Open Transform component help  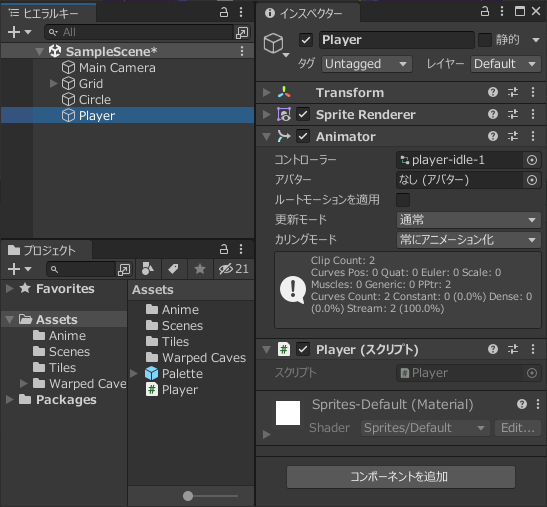pyautogui.click(x=493, y=92)
